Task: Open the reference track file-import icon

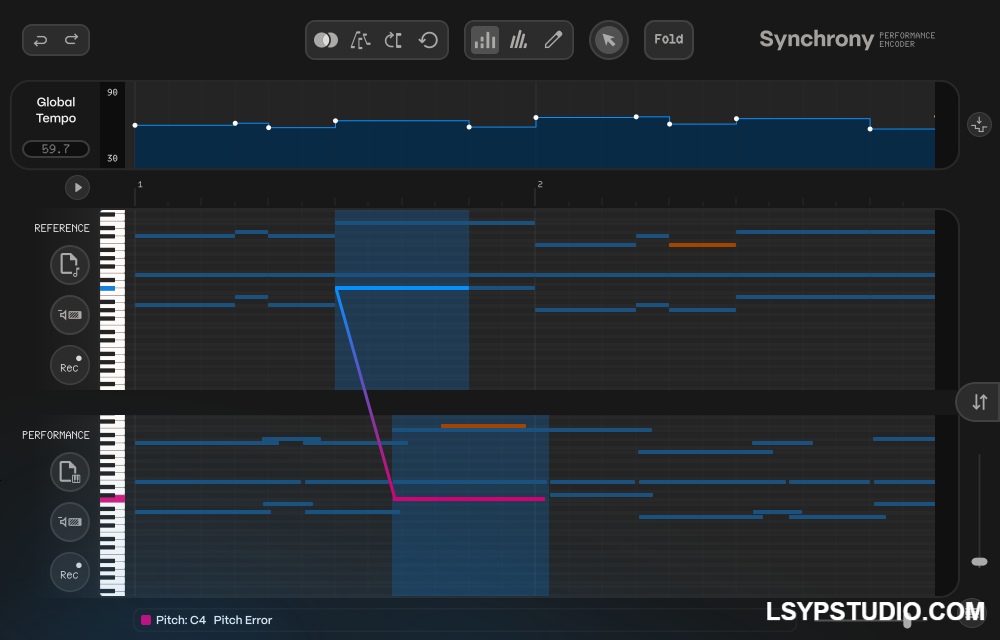Action: tap(70, 265)
